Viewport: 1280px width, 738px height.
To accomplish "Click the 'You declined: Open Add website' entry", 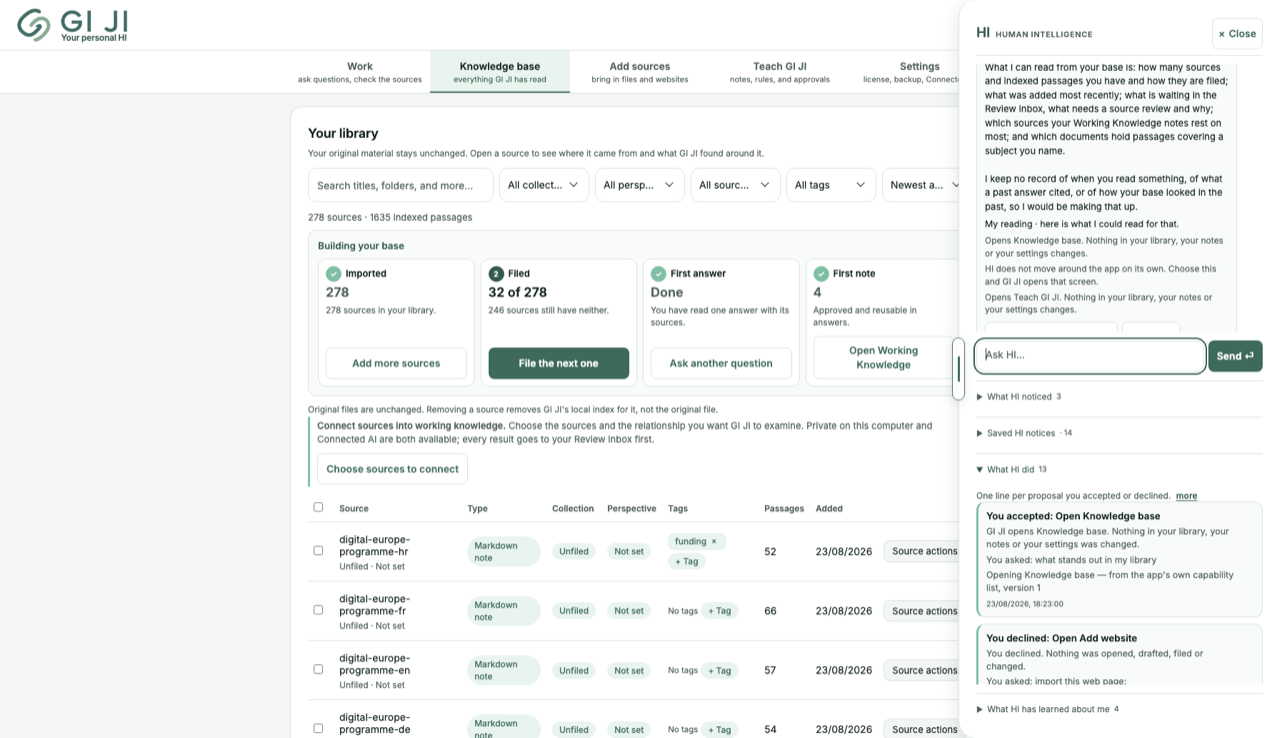I will click(x=1119, y=656).
